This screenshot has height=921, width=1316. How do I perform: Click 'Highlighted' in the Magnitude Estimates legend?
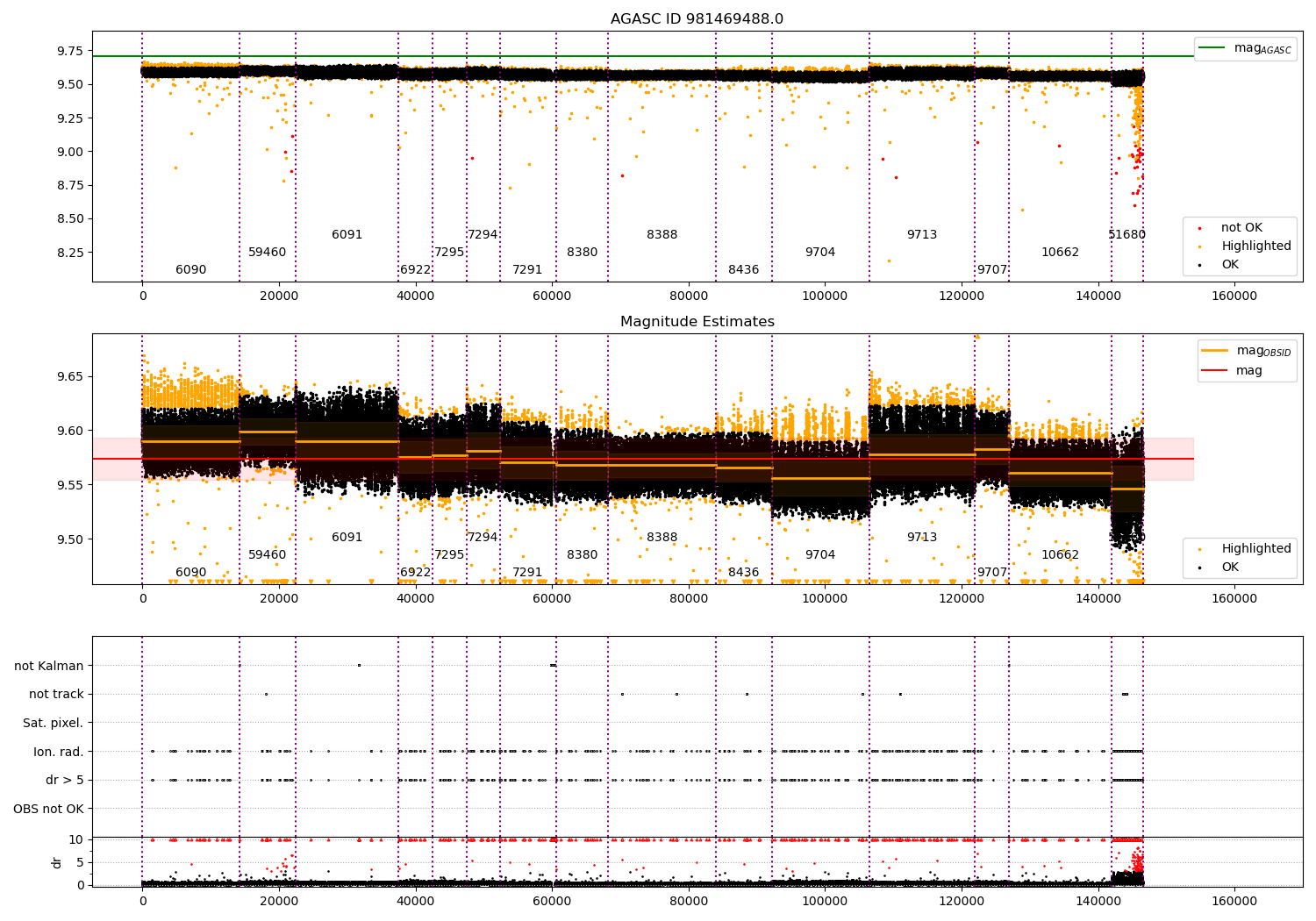1256,549
